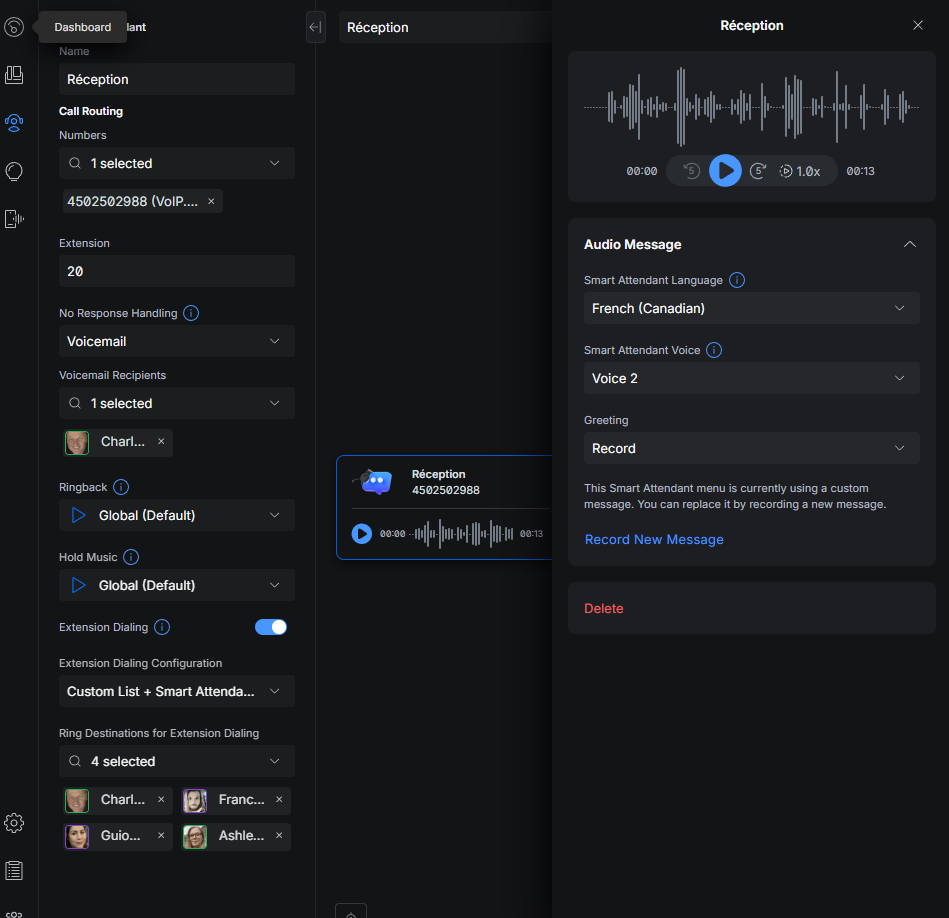Toggle the Extension Dialing switch
Screen dimensions: 949x918
coord(271,627)
